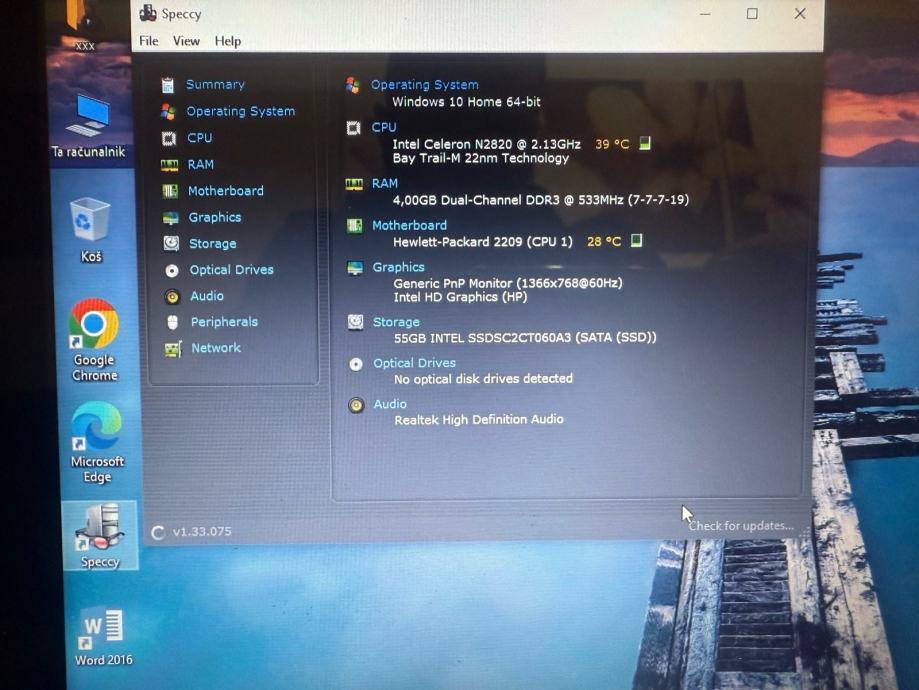Screen dimensions: 919x690
Task: Click the Motherboard heading link in summary
Action: pos(409,225)
